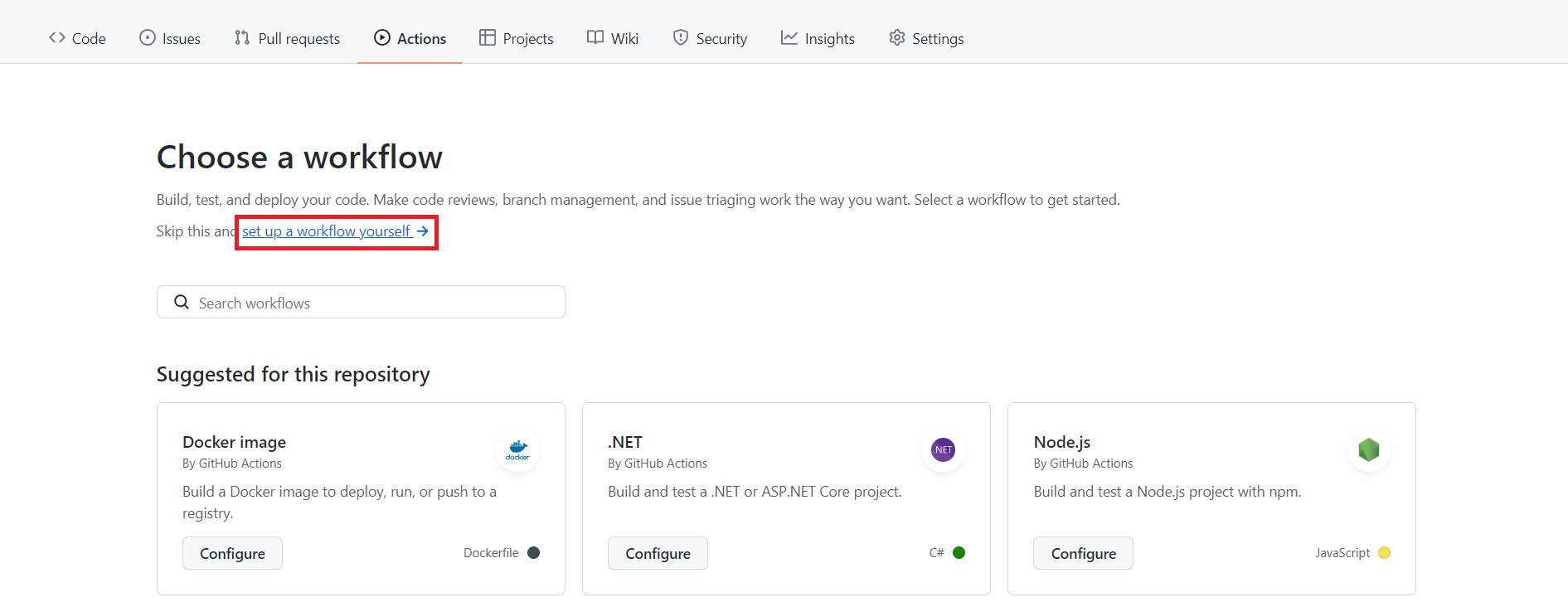Click 'By GitHub Actions' under Docker image
The image size is (1568, 602).
coord(232,464)
